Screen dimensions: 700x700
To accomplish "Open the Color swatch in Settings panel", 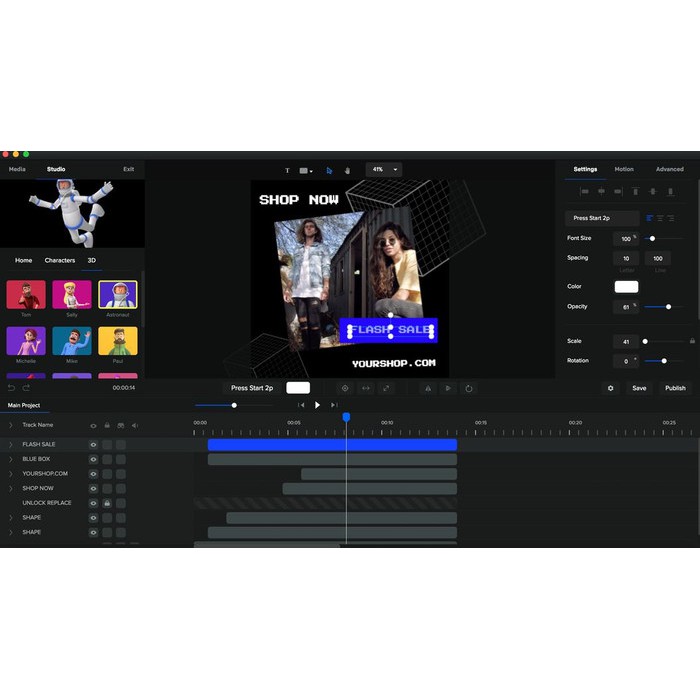I will 626,287.
